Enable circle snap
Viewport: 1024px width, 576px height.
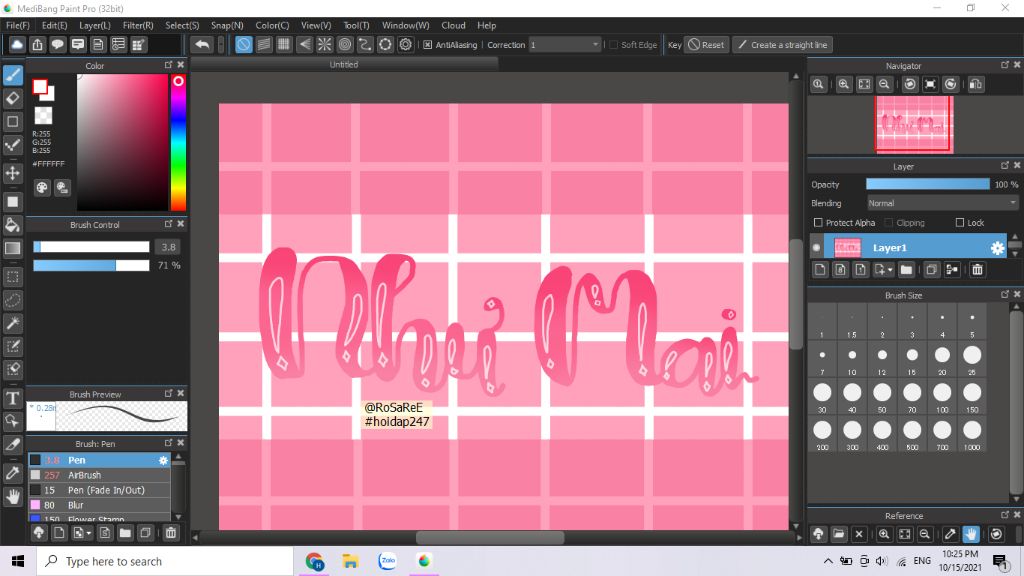click(x=345, y=44)
